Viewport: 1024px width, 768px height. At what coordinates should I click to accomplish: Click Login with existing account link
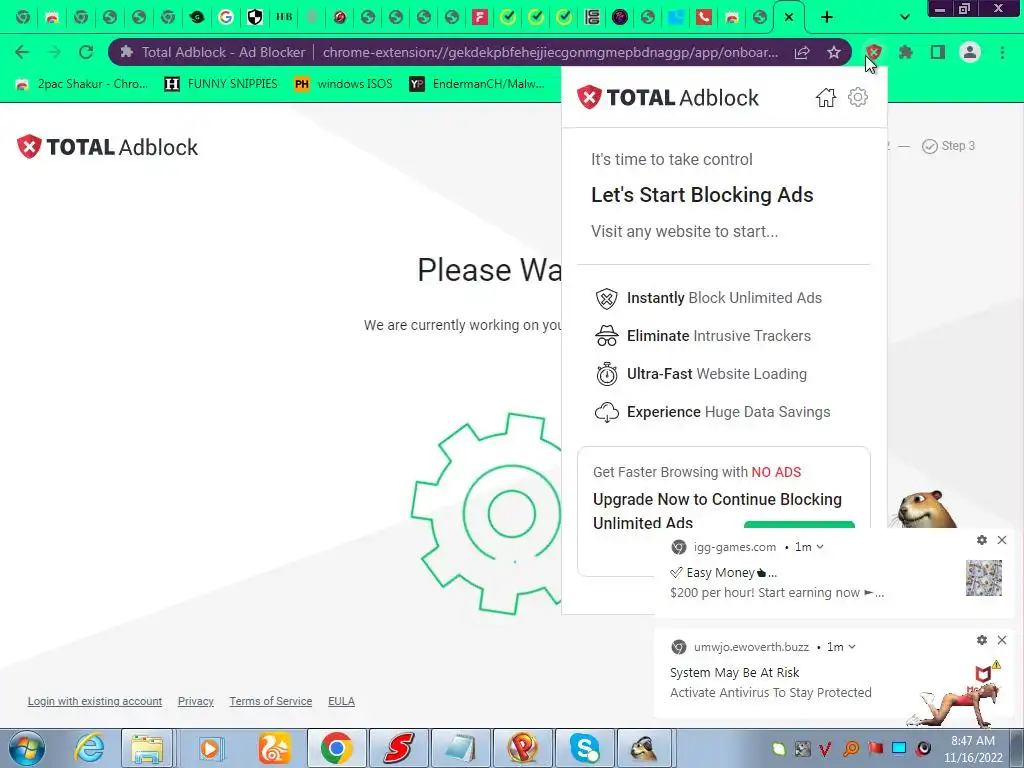tap(95, 701)
